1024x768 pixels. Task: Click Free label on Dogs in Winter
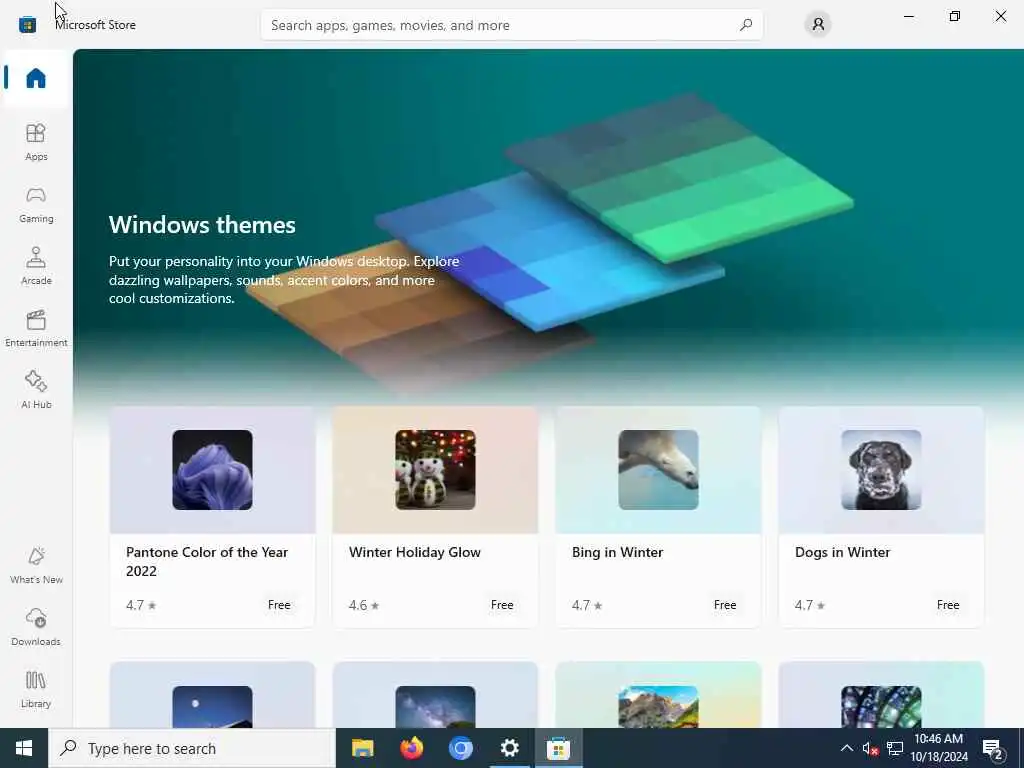tap(948, 605)
